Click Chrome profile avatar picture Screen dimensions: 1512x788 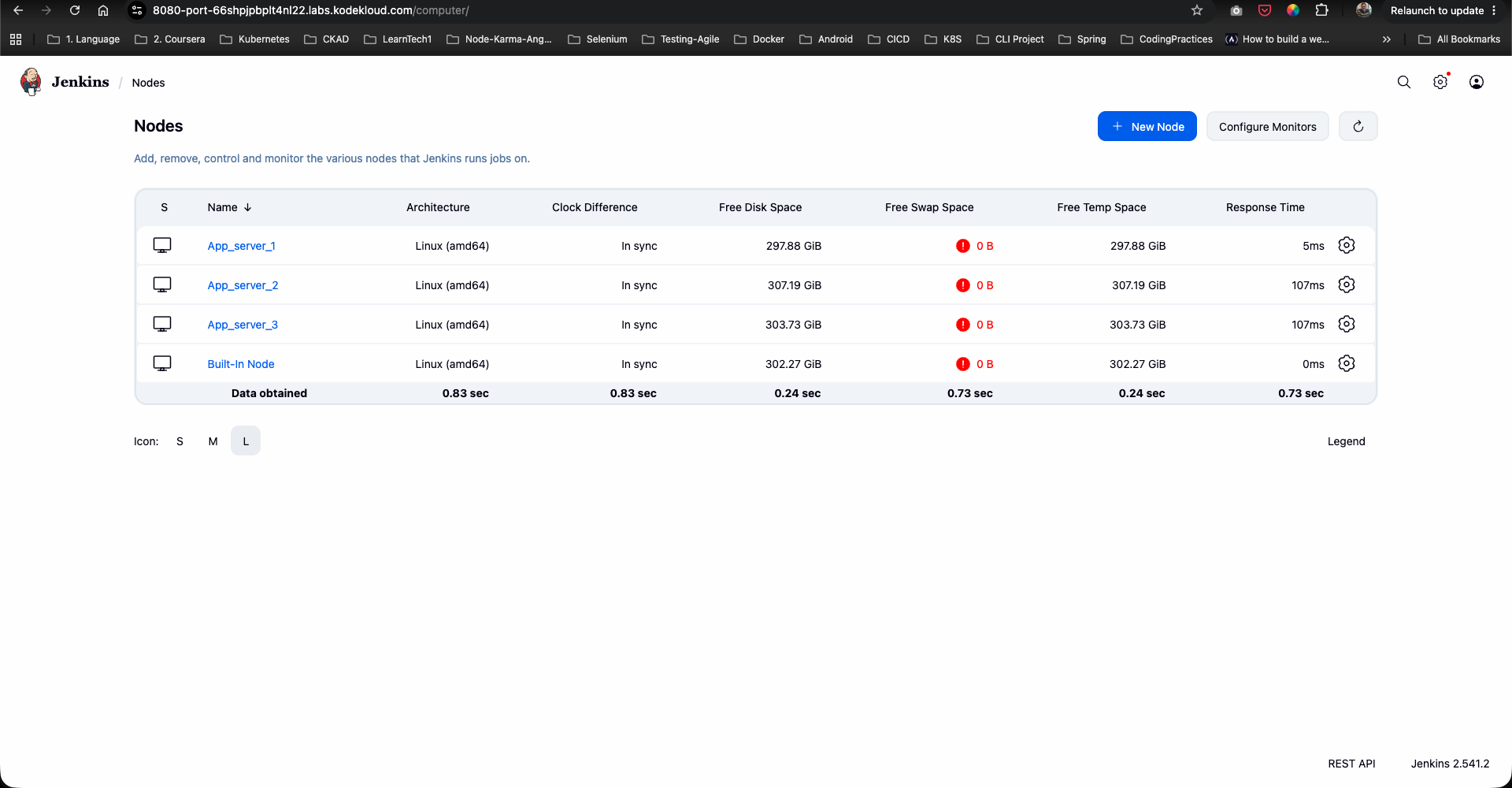[1364, 10]
